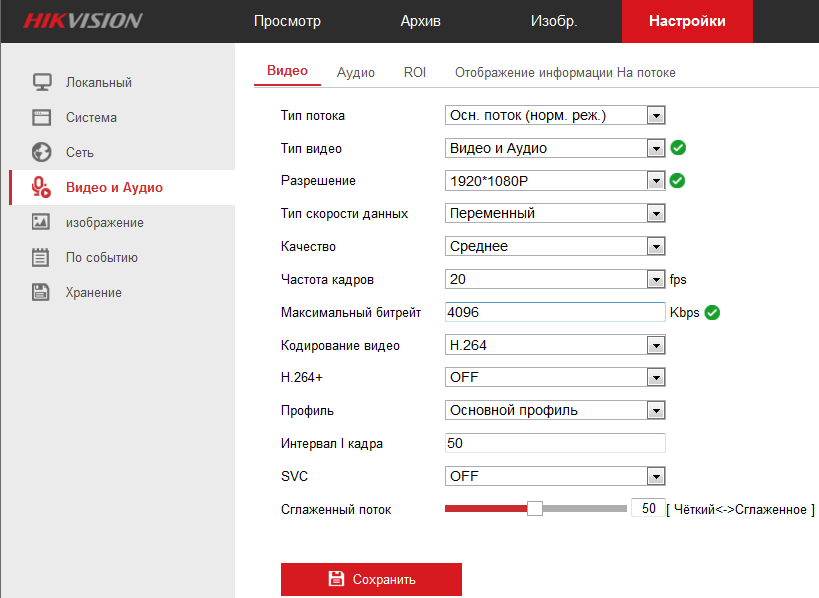Click the monitor icon beside Локальный
The height and width of the screenshot is (598, 819).
tap(41, 82)
